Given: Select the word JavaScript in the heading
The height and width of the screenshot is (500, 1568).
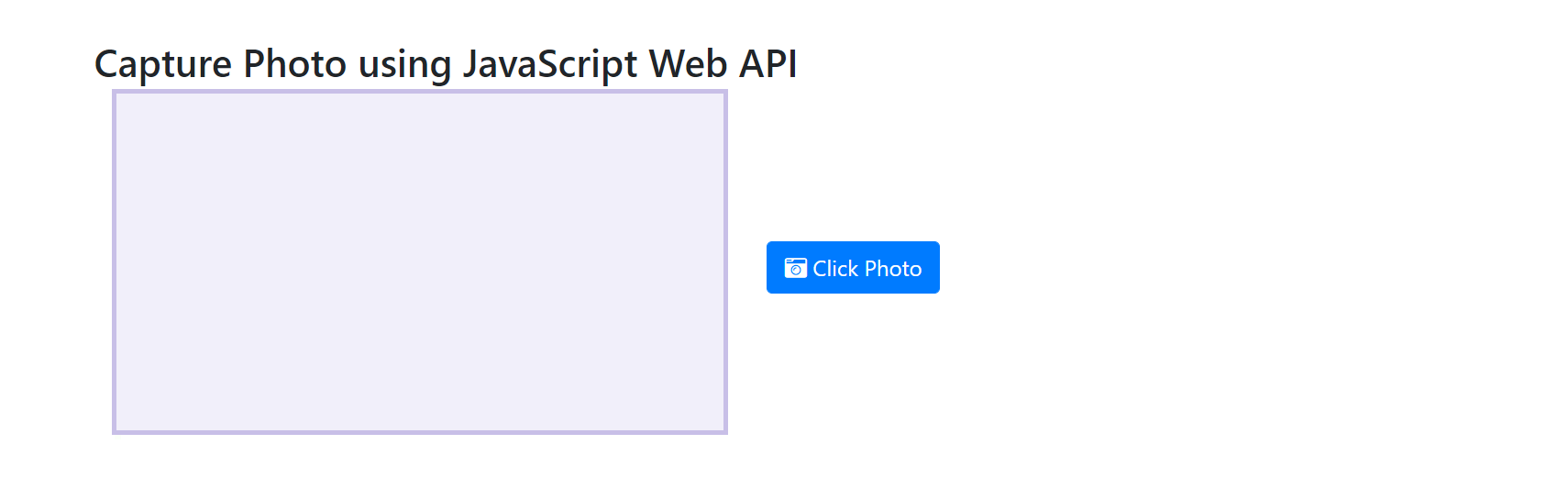Looking at the screenshot, I should tap(550, 64).
